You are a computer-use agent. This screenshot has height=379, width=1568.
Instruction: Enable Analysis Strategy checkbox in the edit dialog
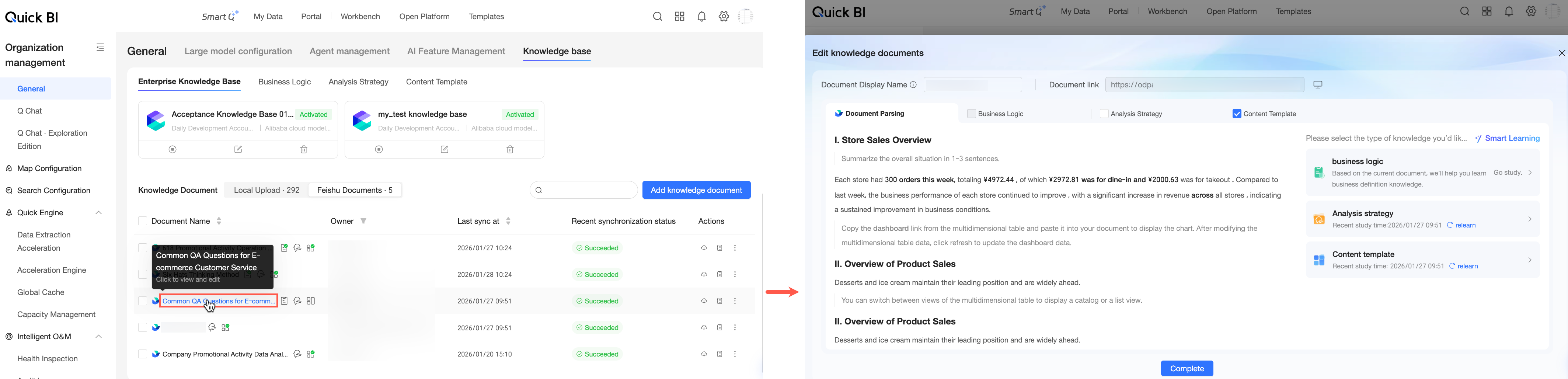tap(1104, 114)
